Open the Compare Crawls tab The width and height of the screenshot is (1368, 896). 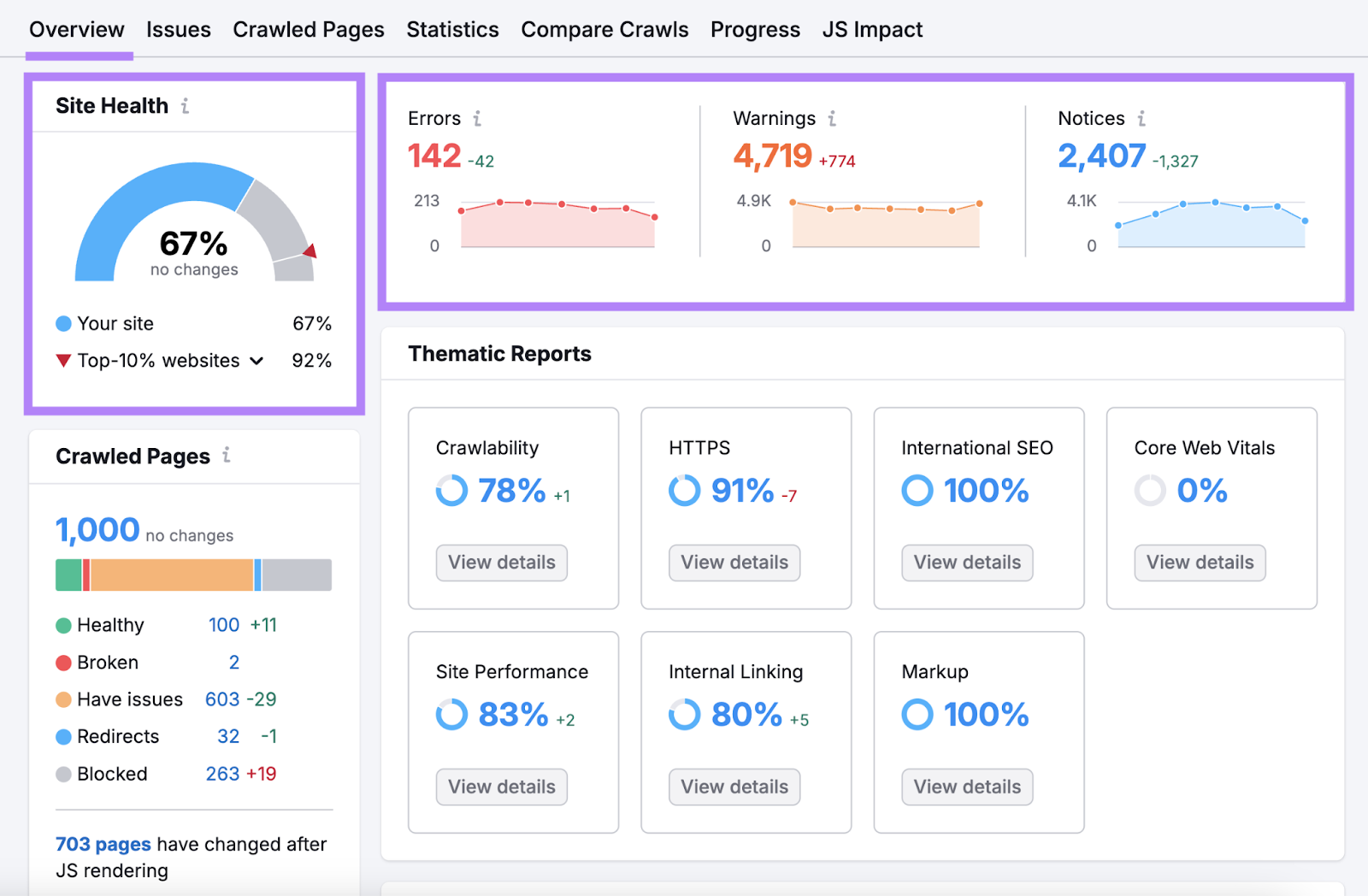[x=604, y=30]
